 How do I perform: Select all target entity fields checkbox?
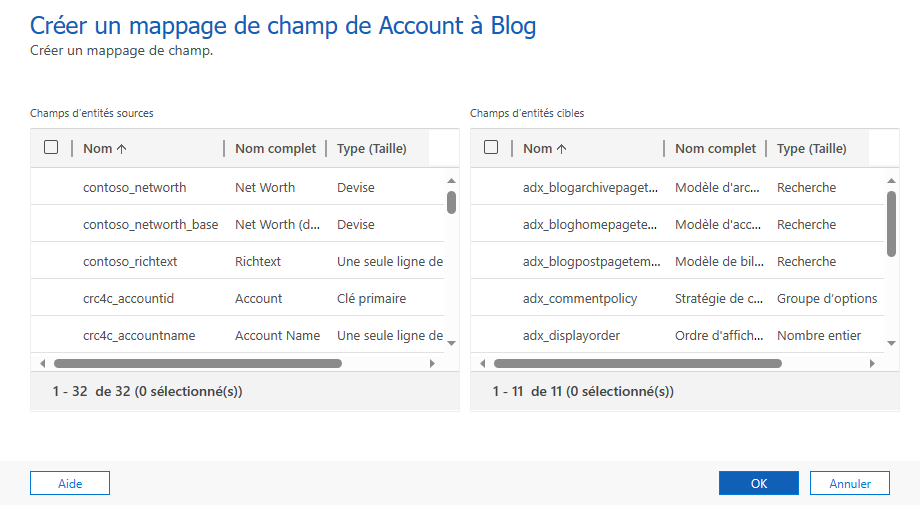coord(491,148)
